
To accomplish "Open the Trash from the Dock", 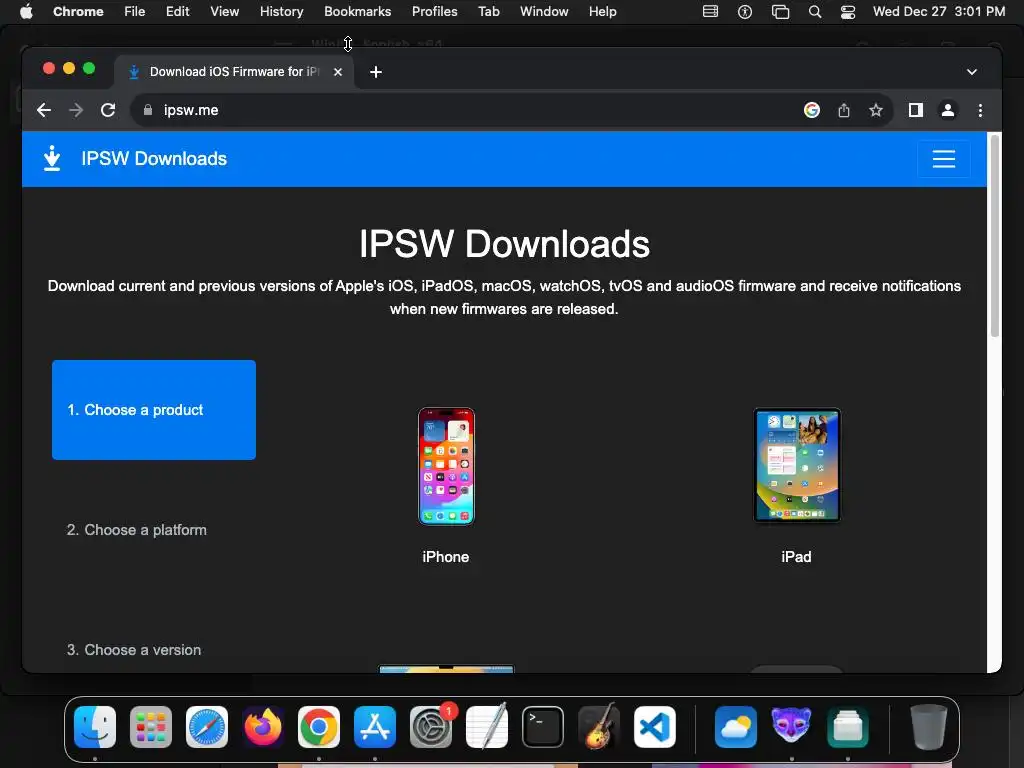I will [x=929, y=727].
